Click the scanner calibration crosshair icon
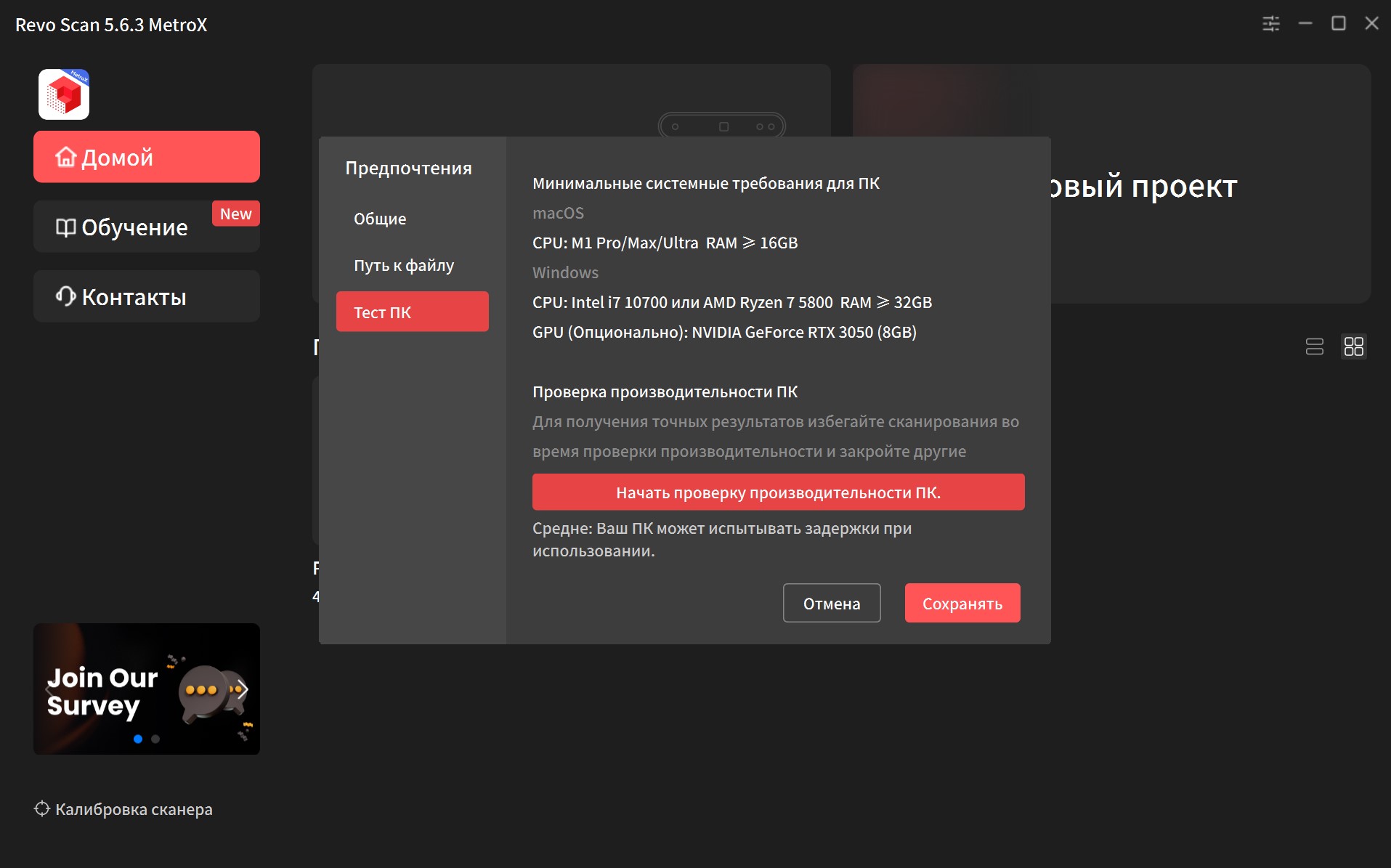 point(42,808)
